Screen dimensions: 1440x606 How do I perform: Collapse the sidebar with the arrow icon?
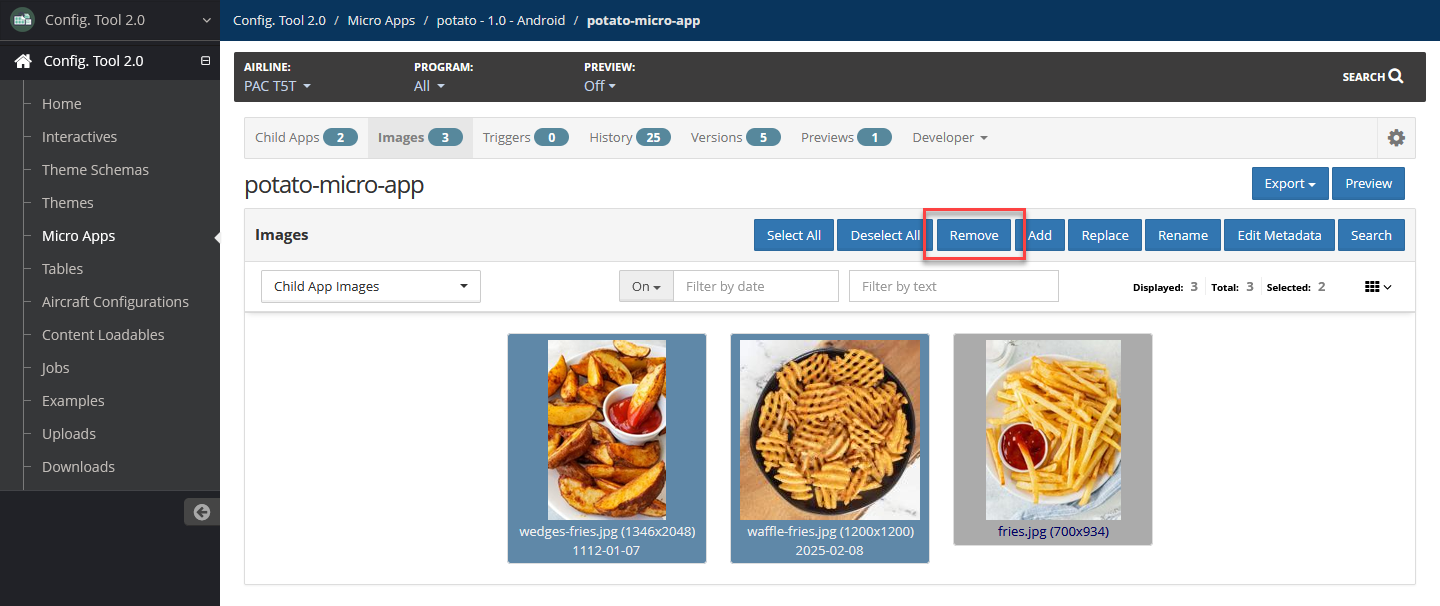[x=202, y=512]
